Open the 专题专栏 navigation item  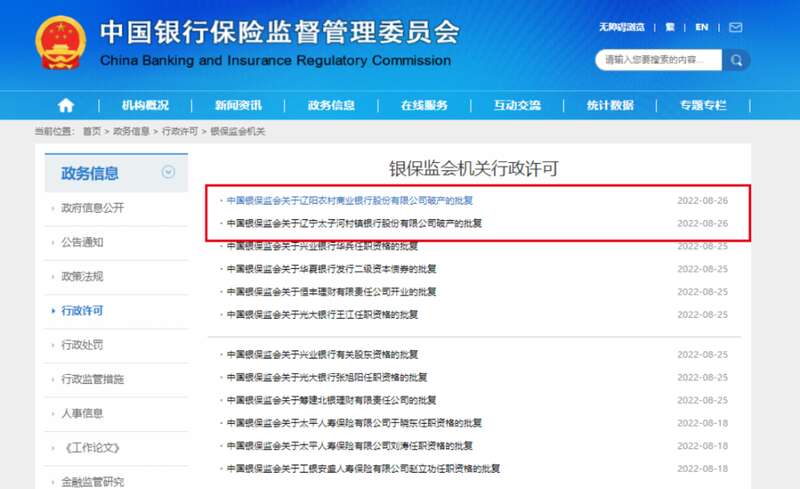tap(703, 105)
